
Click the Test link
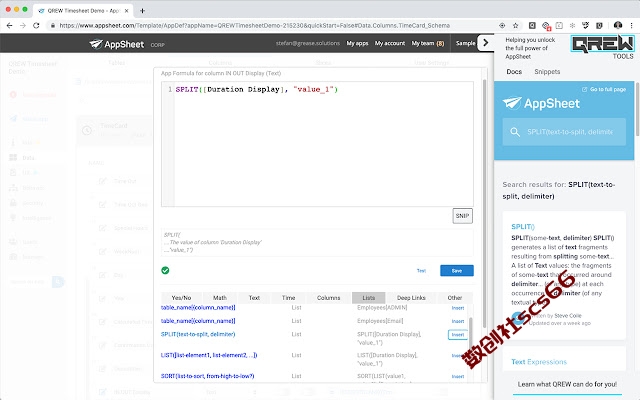[421, 271]
